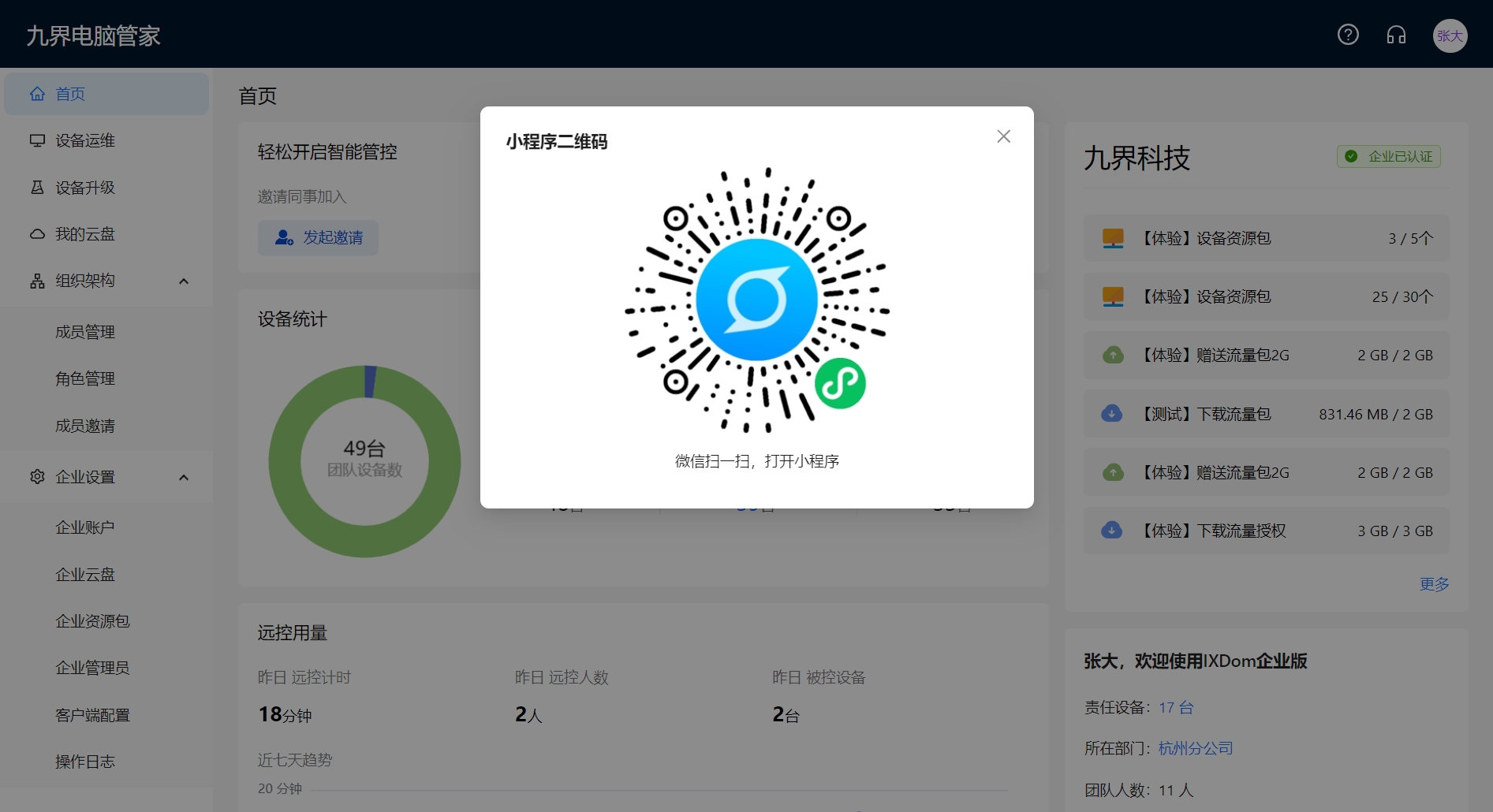The height and width of the screenshot is (812, 1493).
Task: Open 我的云盘 menu item
Action: [x=106, y=234]
